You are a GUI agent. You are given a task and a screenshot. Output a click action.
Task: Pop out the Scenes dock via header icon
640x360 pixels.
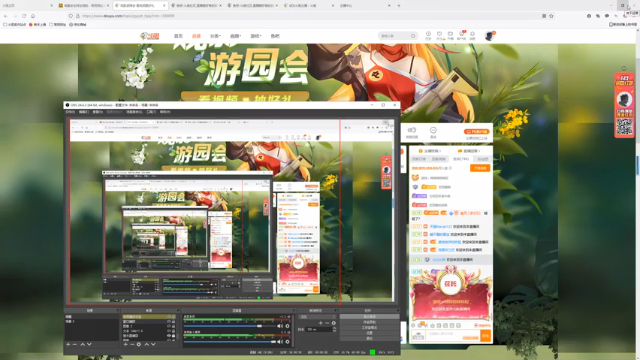pyautogui.click(x=118, y=311)
